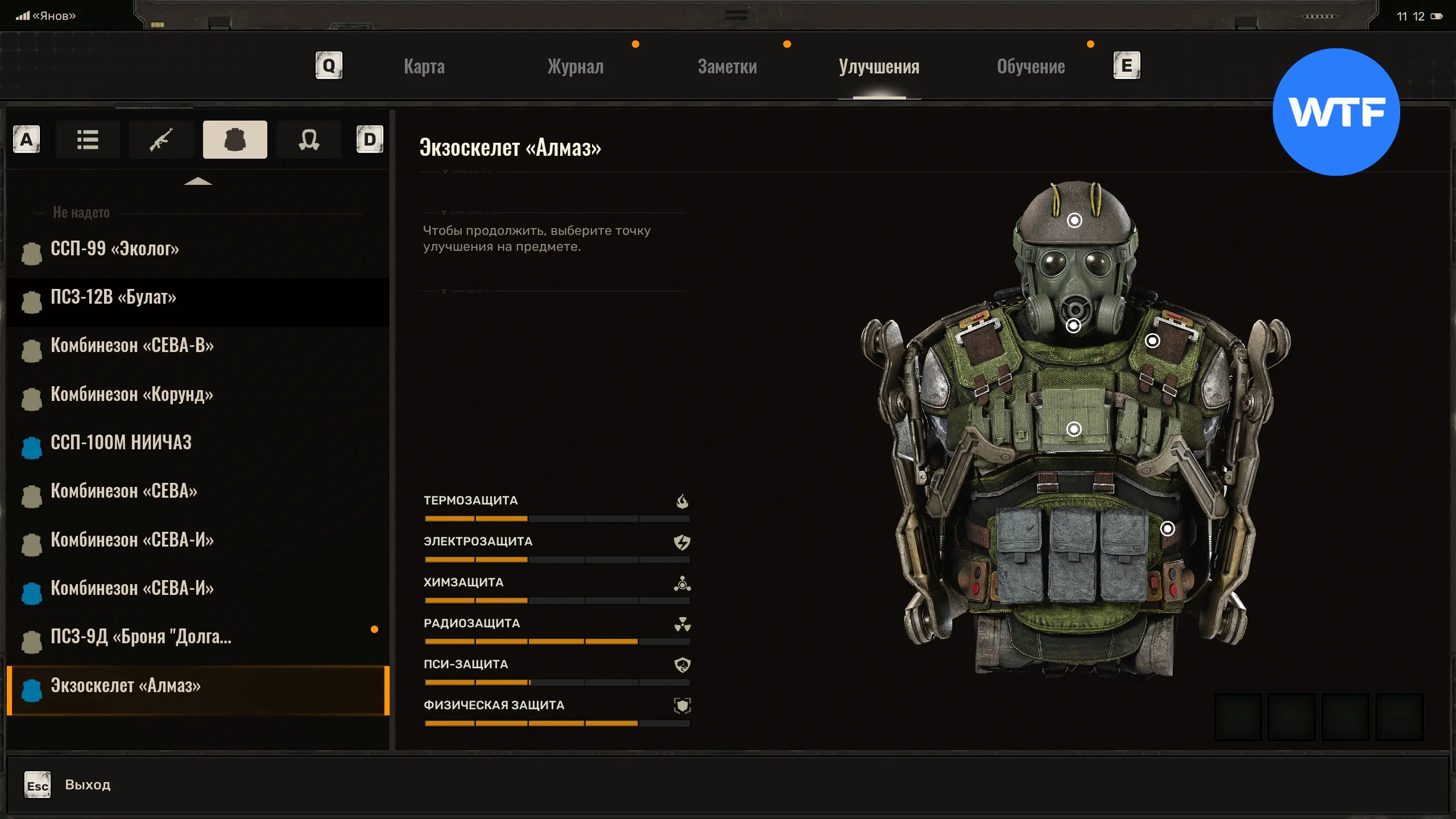Screen dimensions: 1456x819
Task: Select the chest plate upgrade point
Action: click(x=1074, y=429)
